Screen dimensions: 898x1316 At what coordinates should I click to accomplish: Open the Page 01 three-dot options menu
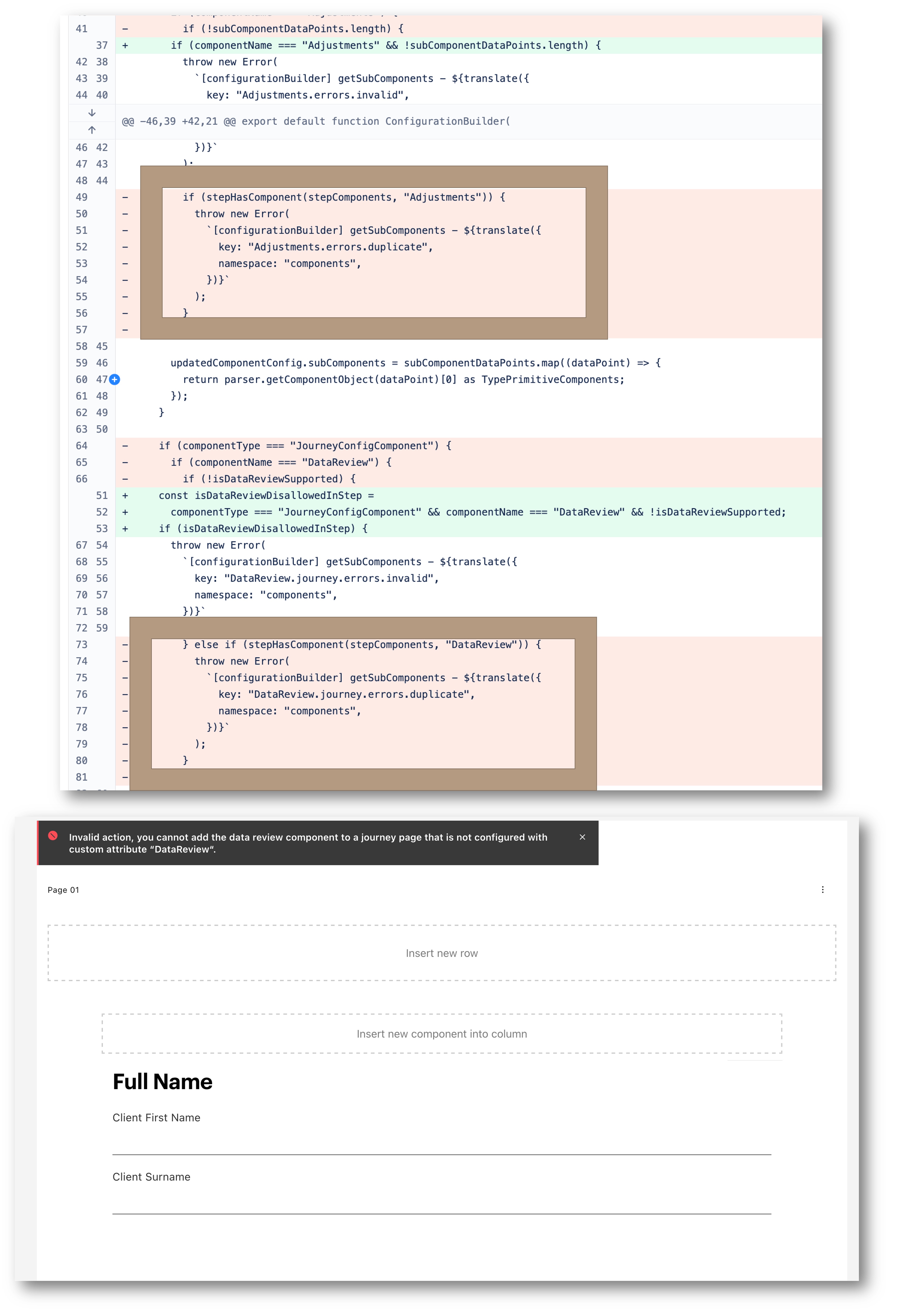tap(823, 890)
